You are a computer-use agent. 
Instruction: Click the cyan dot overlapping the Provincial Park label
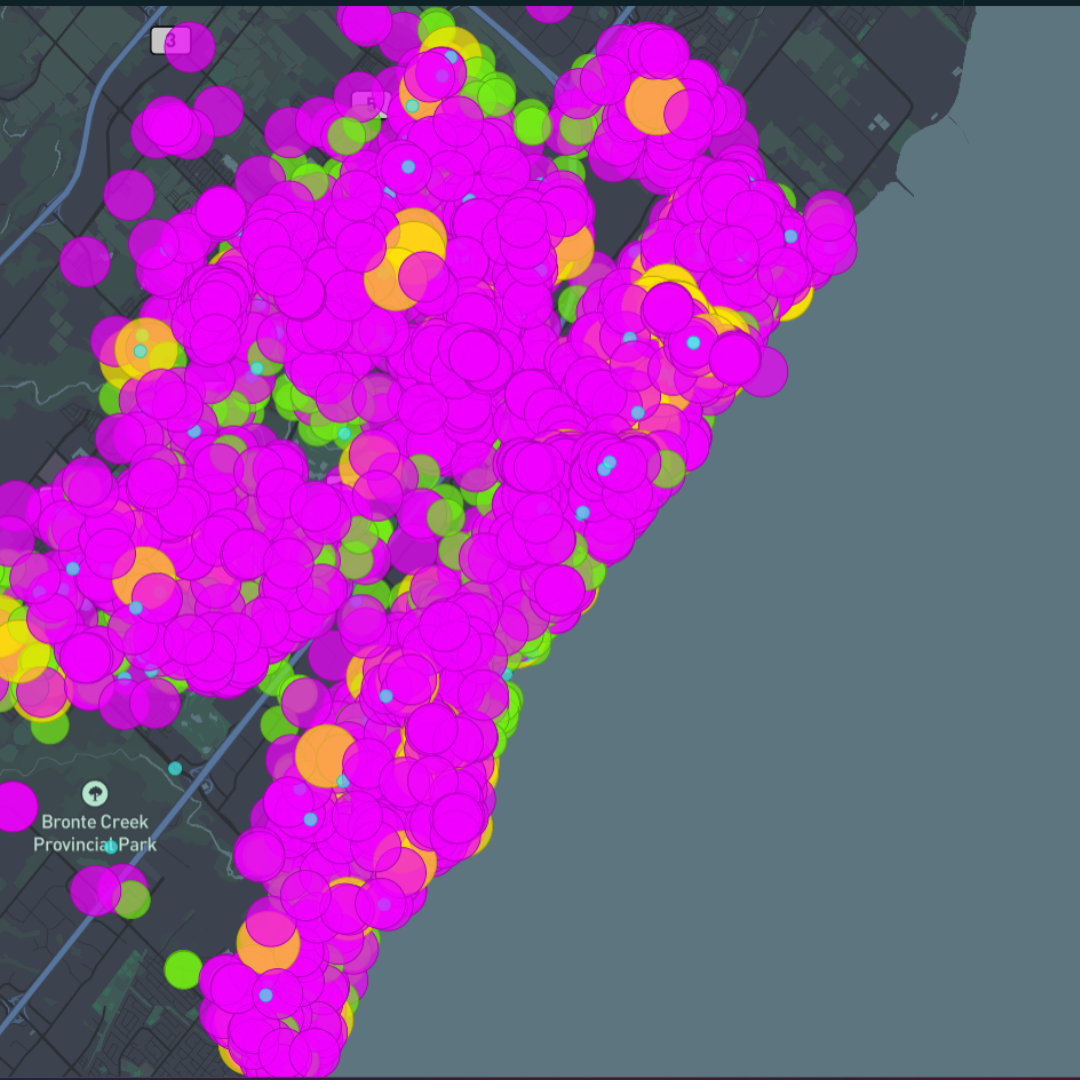tap(112, 847)
